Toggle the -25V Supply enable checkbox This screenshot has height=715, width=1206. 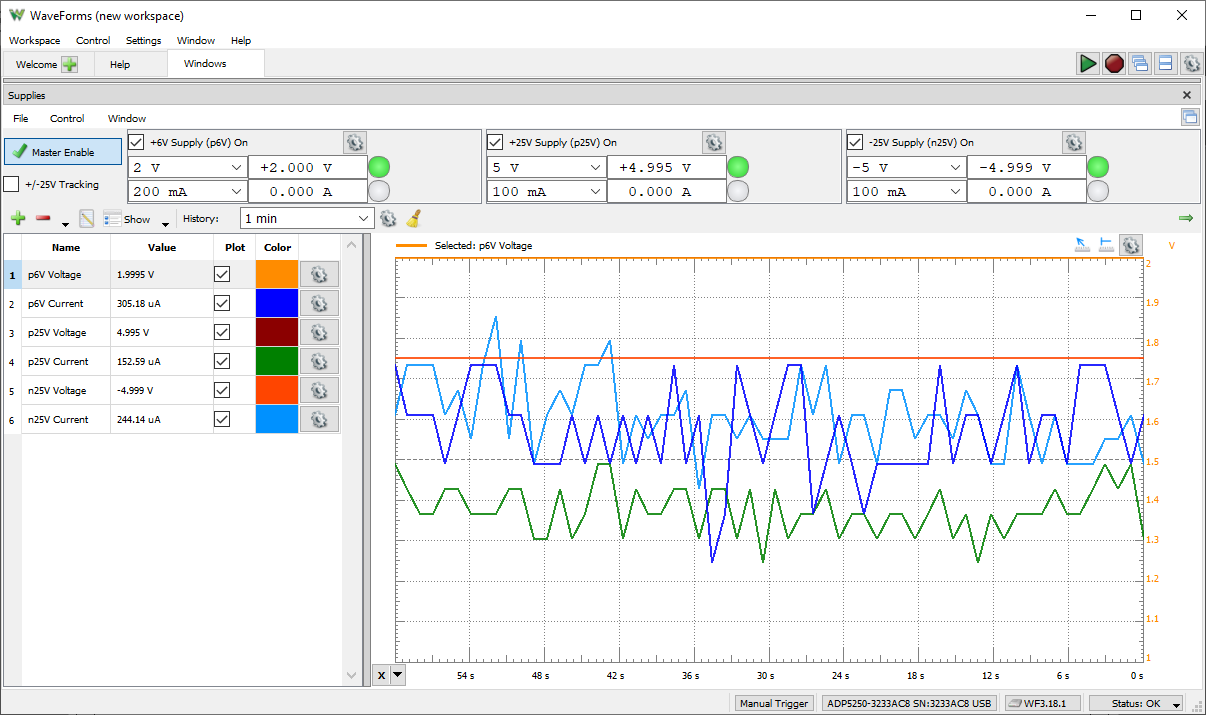click(x=855, y=142)
